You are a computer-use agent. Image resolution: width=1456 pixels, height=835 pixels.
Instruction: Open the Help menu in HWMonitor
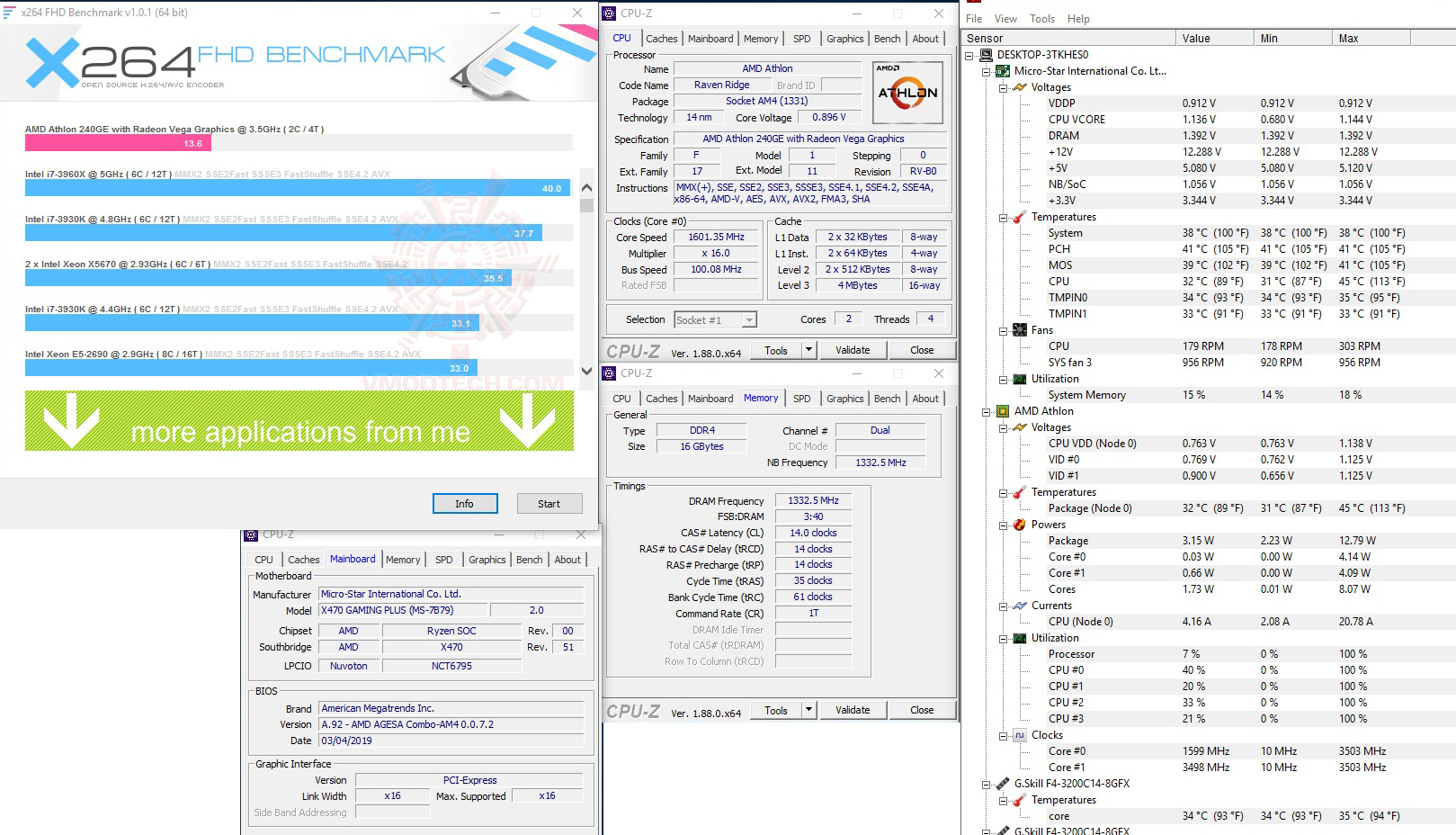click(x=1078, y=19)
